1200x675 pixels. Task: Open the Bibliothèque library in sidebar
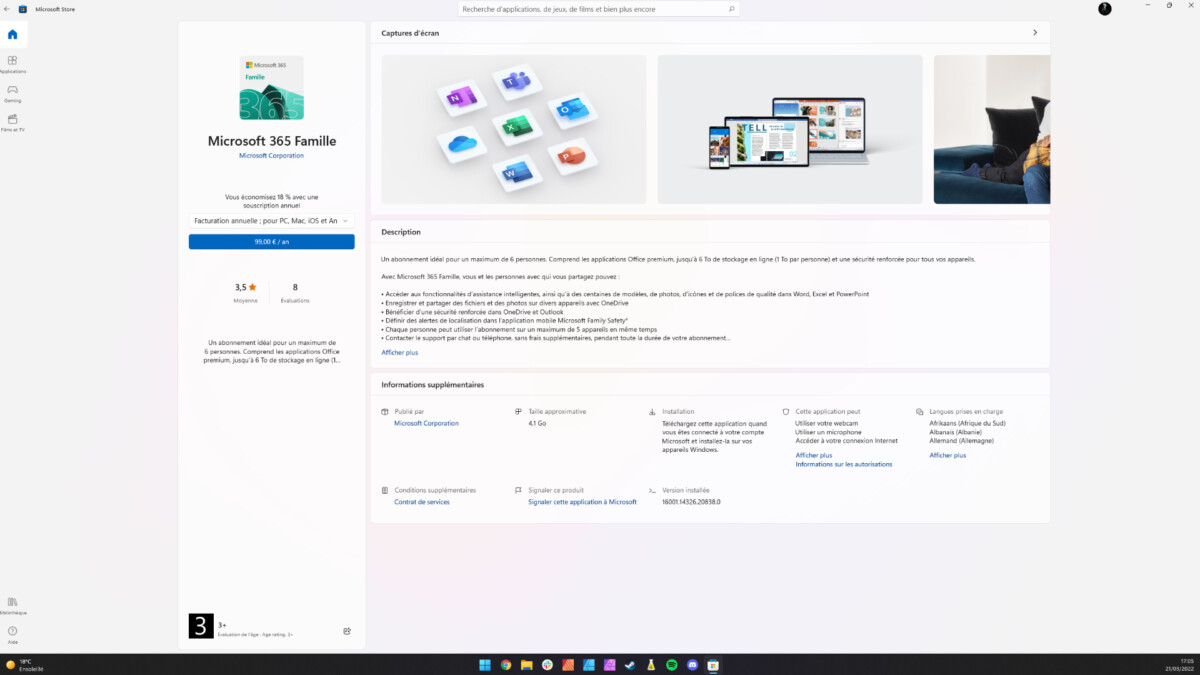13,605
